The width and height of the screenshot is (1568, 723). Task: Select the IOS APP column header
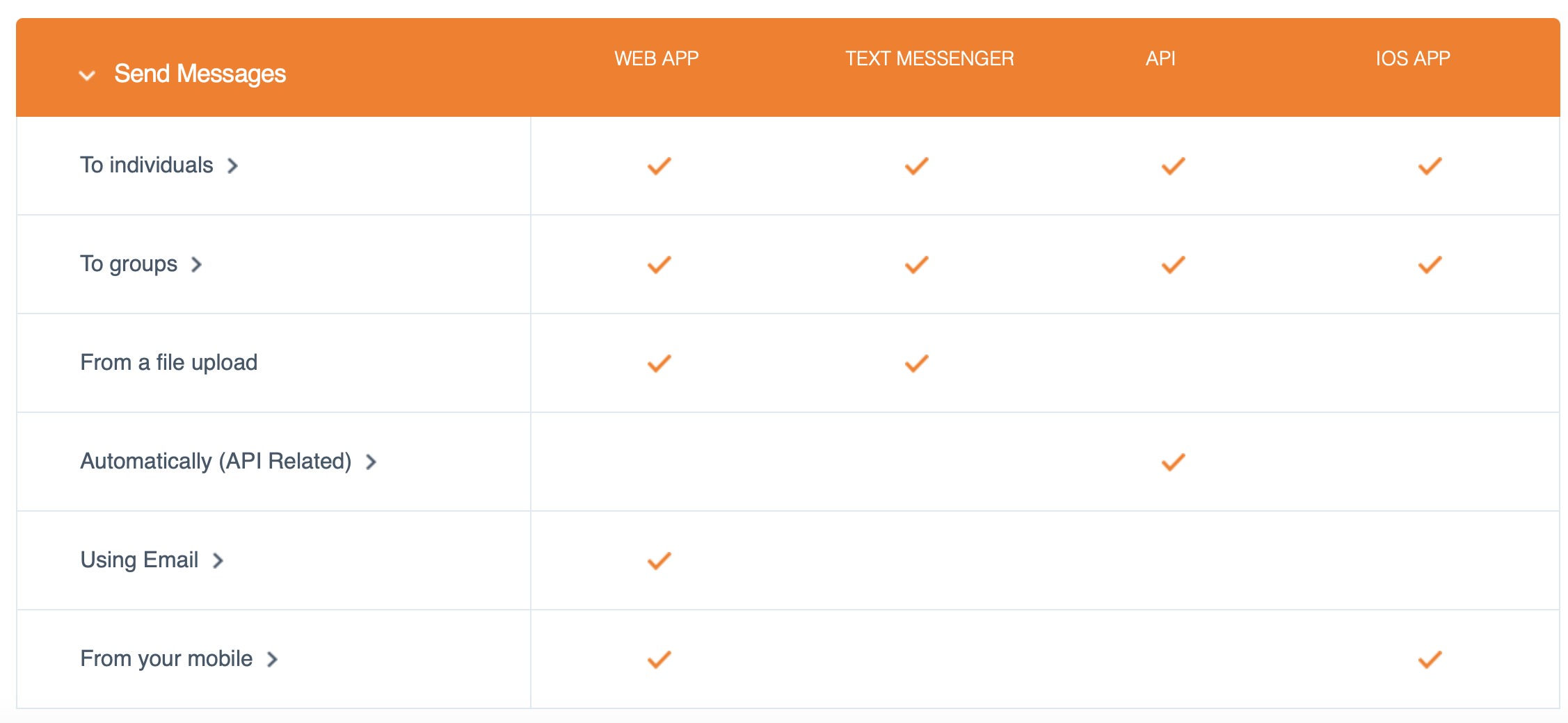coord(1413,58)
